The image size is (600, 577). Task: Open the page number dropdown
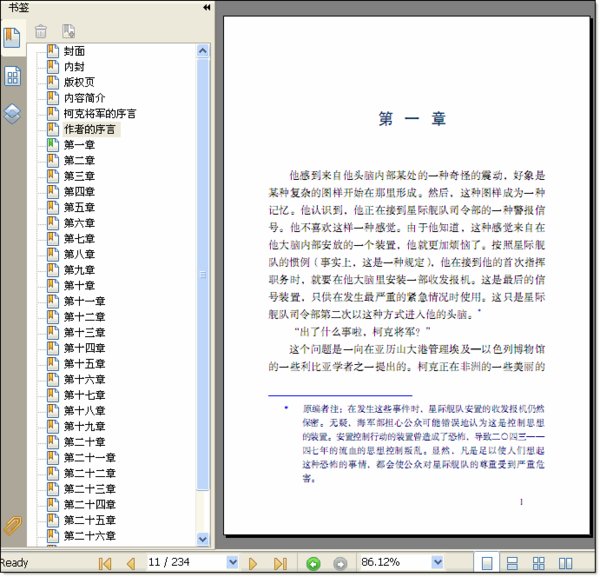coord(232,563)
